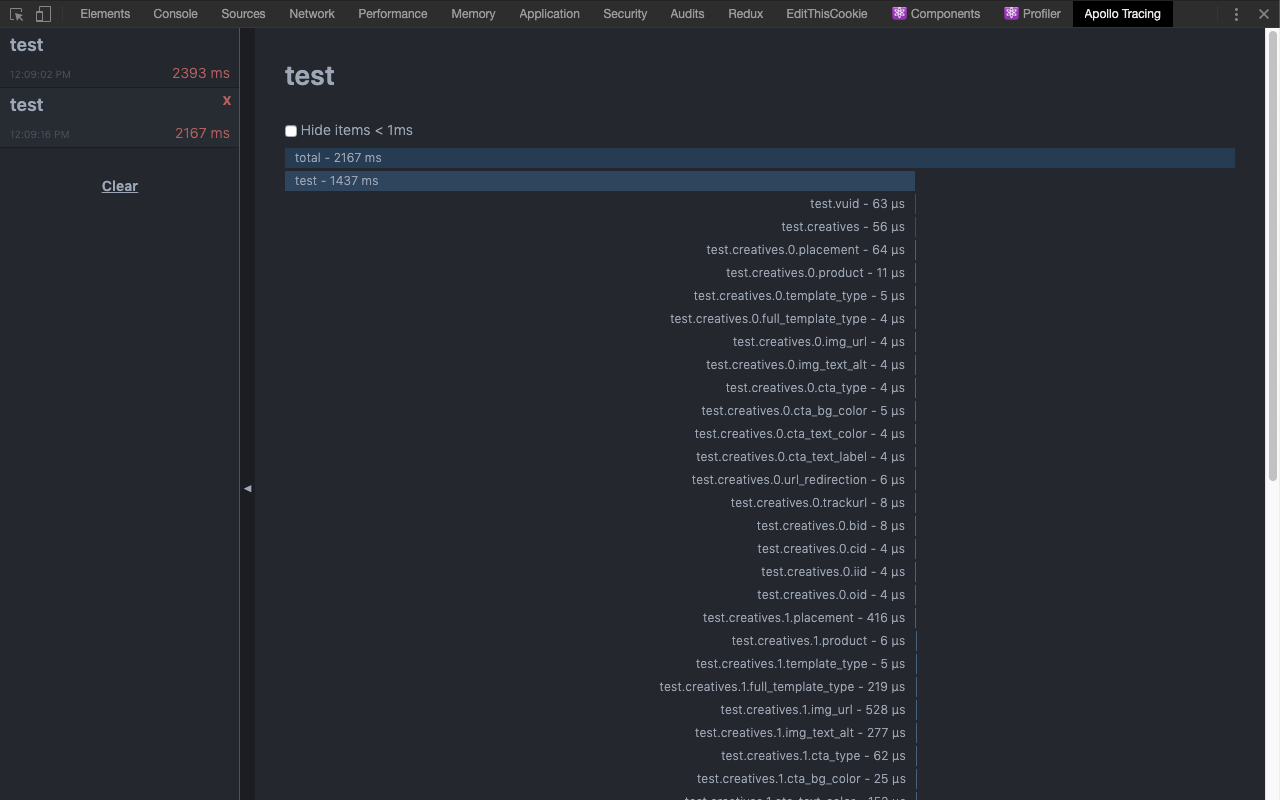The width and height of the screenshot is (1280, 800).
Task: Click test.creatives.0.img_url - 4 µs
Action: [x=818, y=342]
